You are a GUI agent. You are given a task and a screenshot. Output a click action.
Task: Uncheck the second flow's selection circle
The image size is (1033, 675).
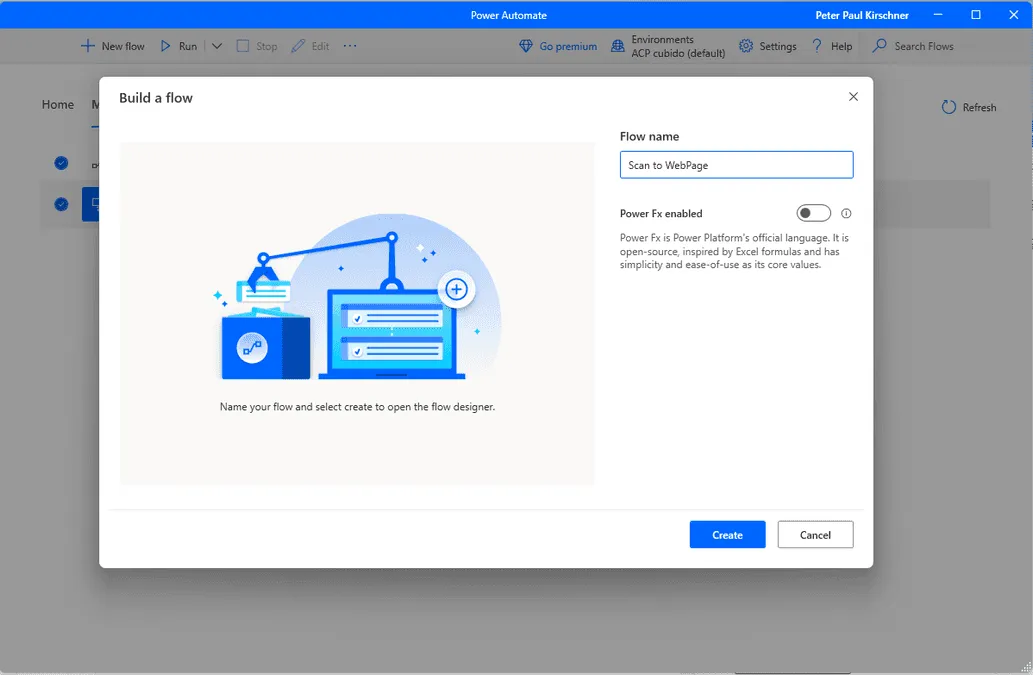60,204
